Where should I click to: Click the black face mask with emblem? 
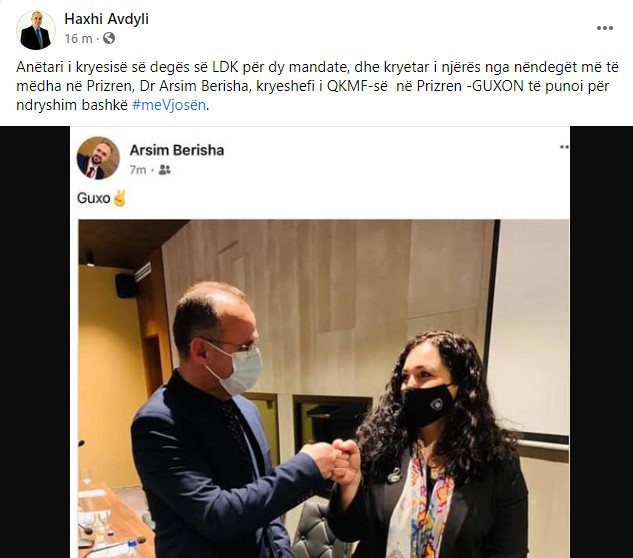coord(427,405)
